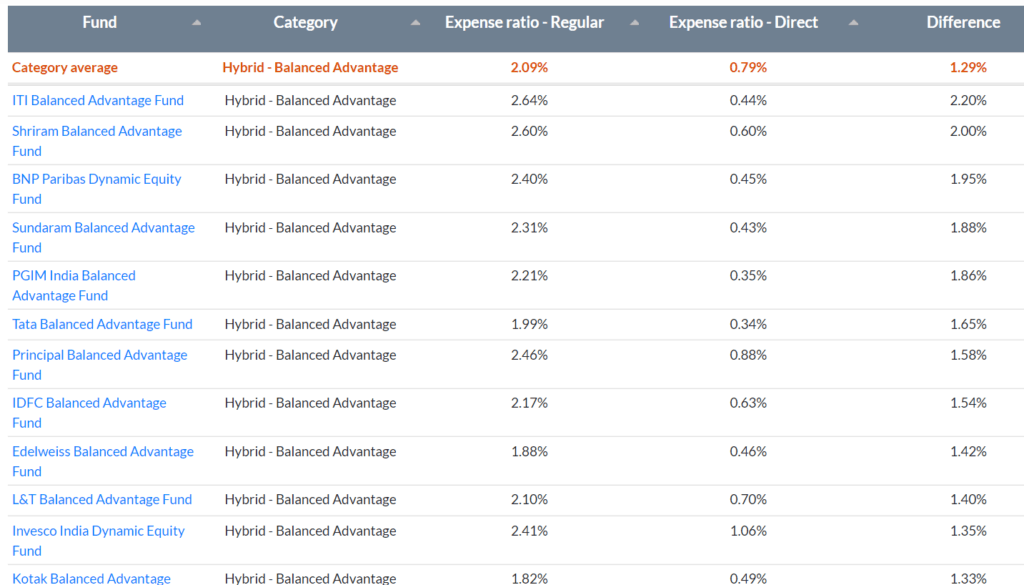Open ITI Balanced Advantage Fund link
Image resolution: width=1024 pixels, height=585 pixels.
click(x=98, y=100)
